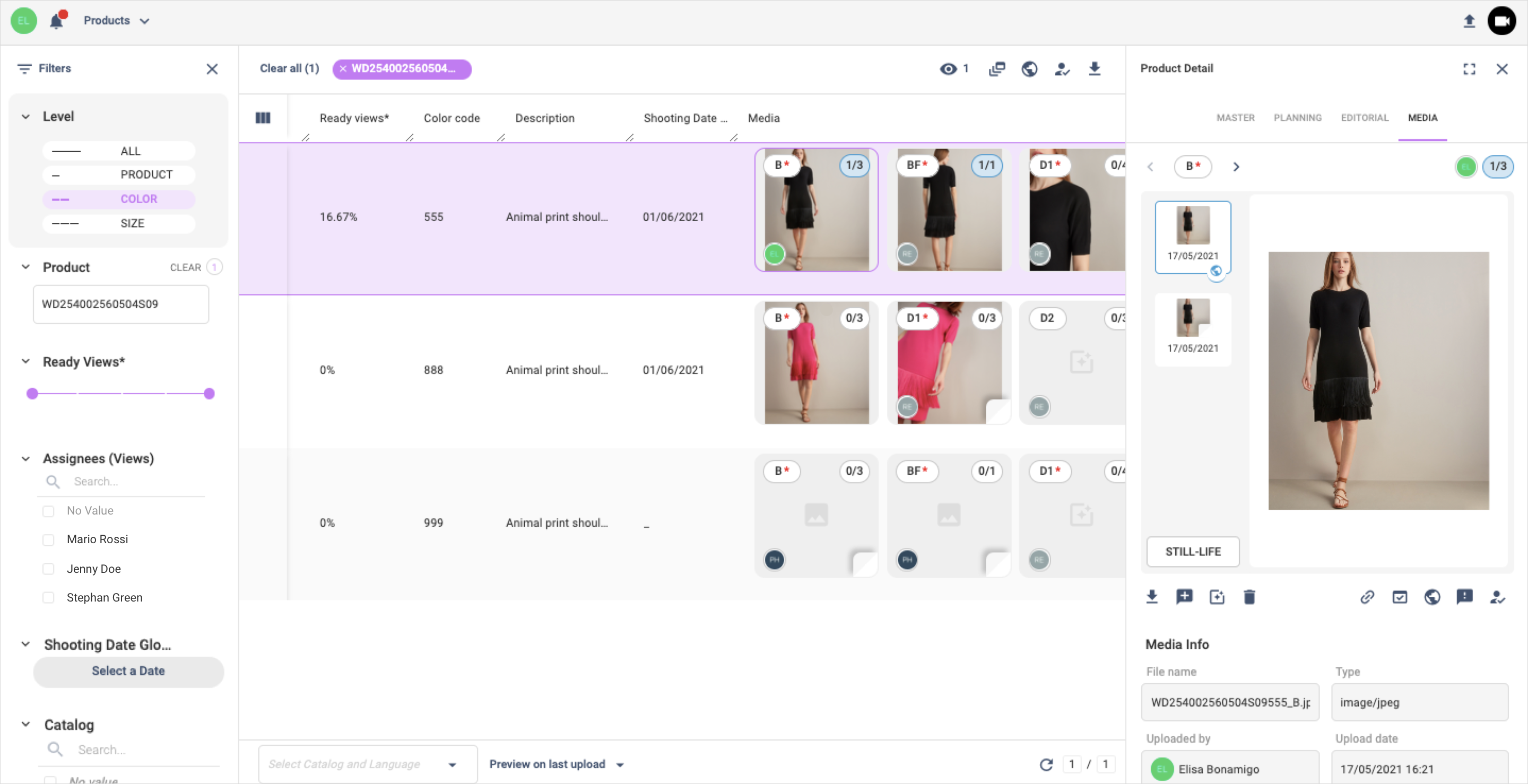Click the assign user icon in the top toolbar
The height and width of the screenshot is (784, 1528).
(1062, 69)
